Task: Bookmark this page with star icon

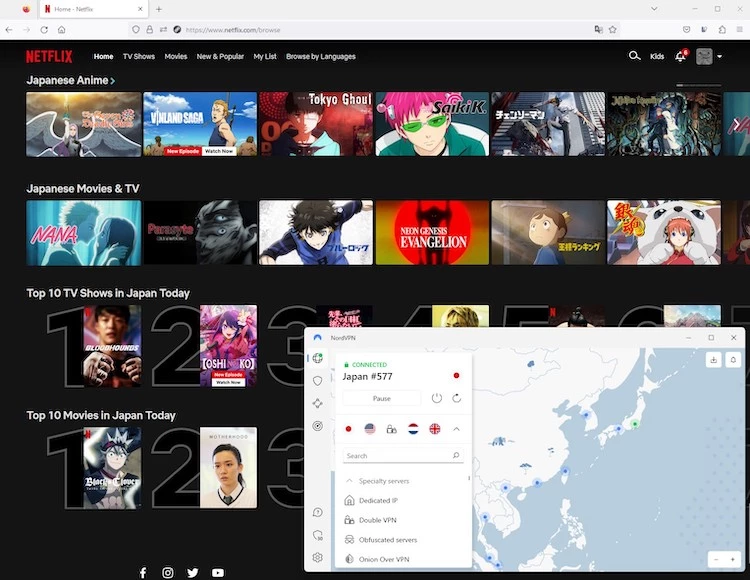Action: coord(612,30)
